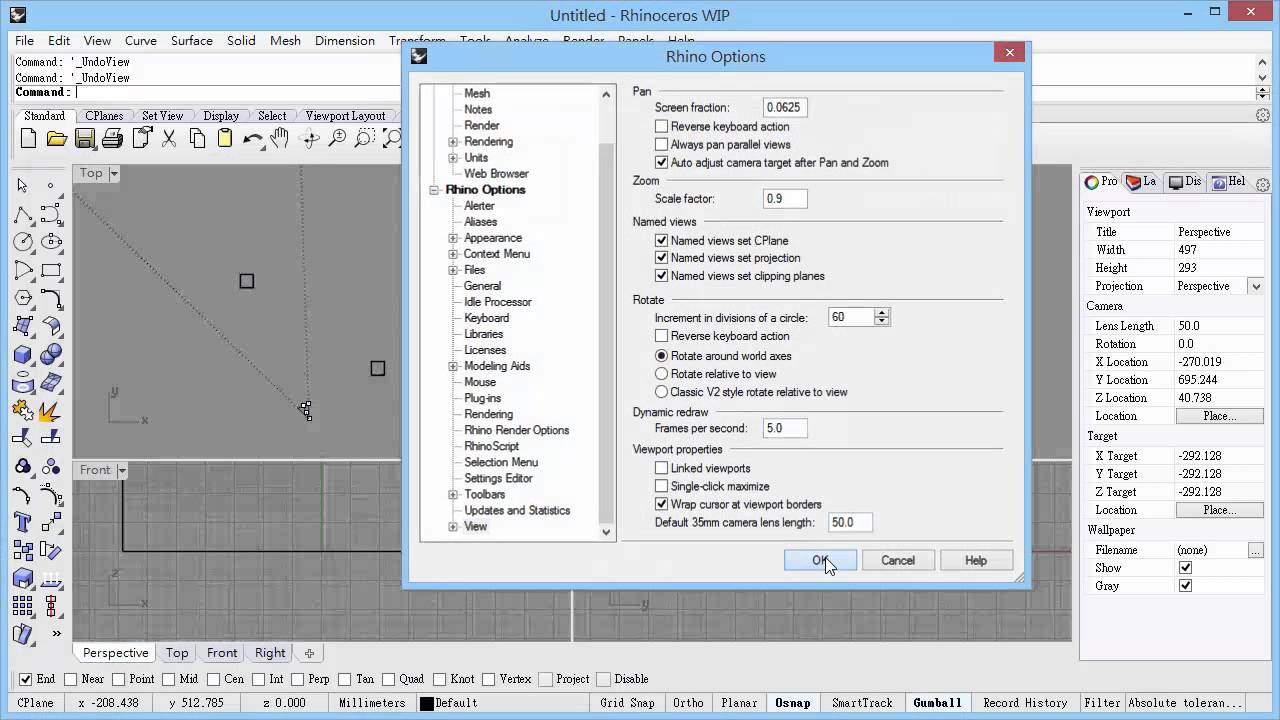Enable Reverse keyboard action under Pan
Screen dimensions: 1280x720
coord(661,127)
